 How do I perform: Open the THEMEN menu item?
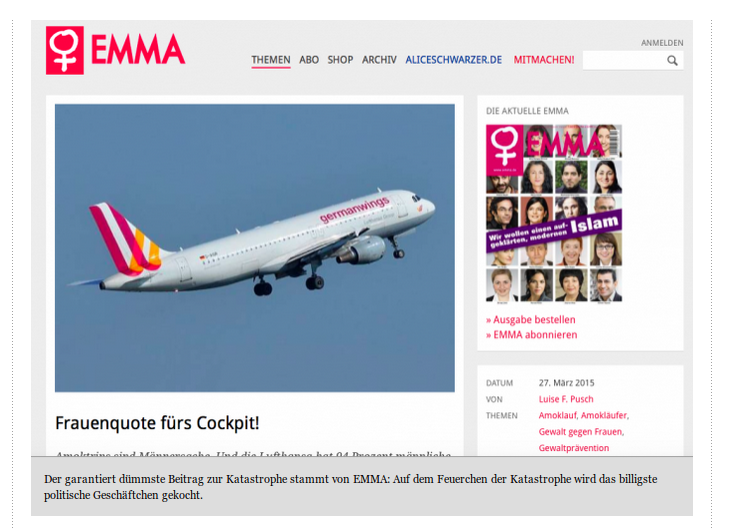(x=271, y=60)
